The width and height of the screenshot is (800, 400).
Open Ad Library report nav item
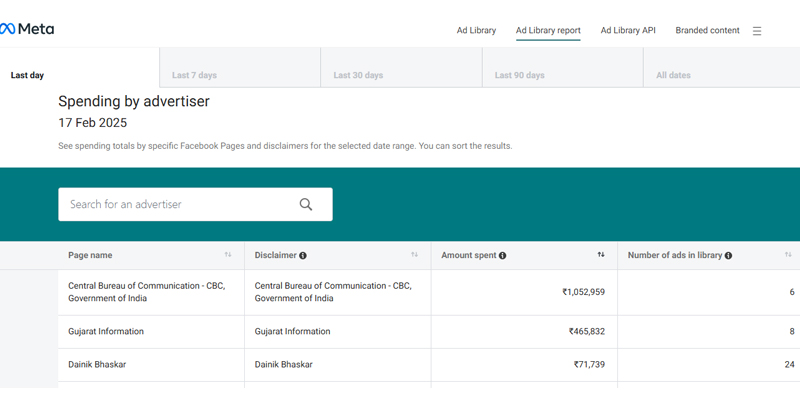coord(548,31)
